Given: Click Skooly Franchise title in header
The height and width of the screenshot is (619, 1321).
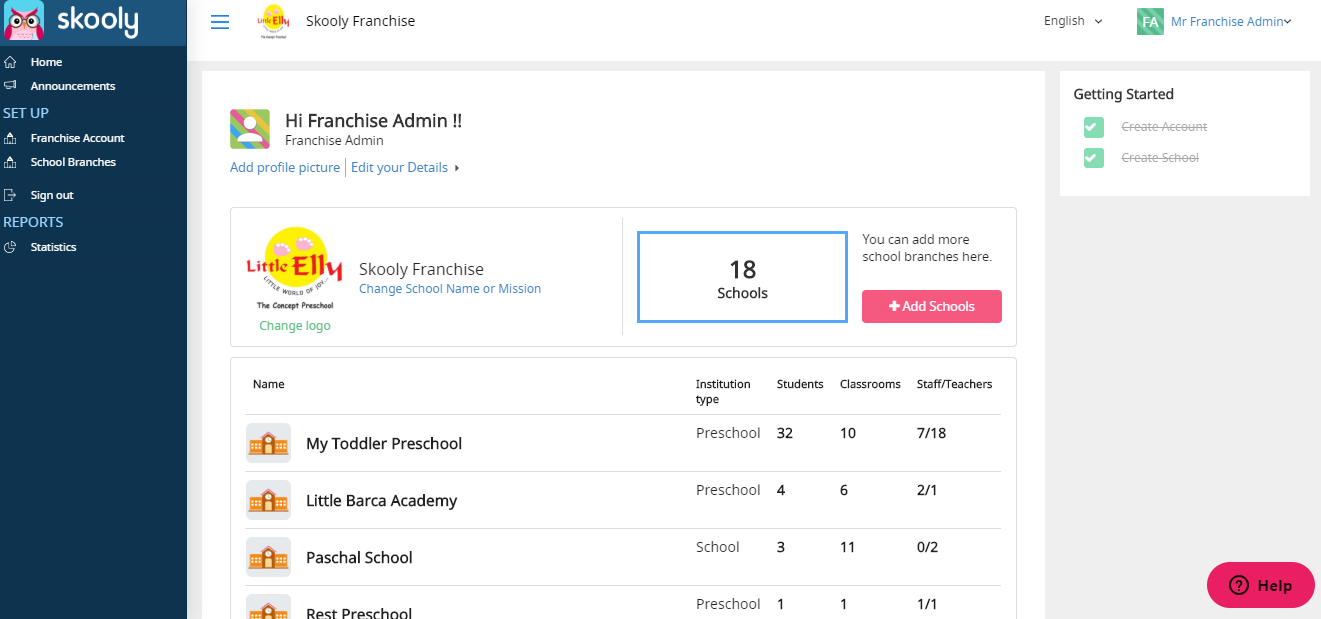Looking at the screenshot, I should [x=360, y=21].
